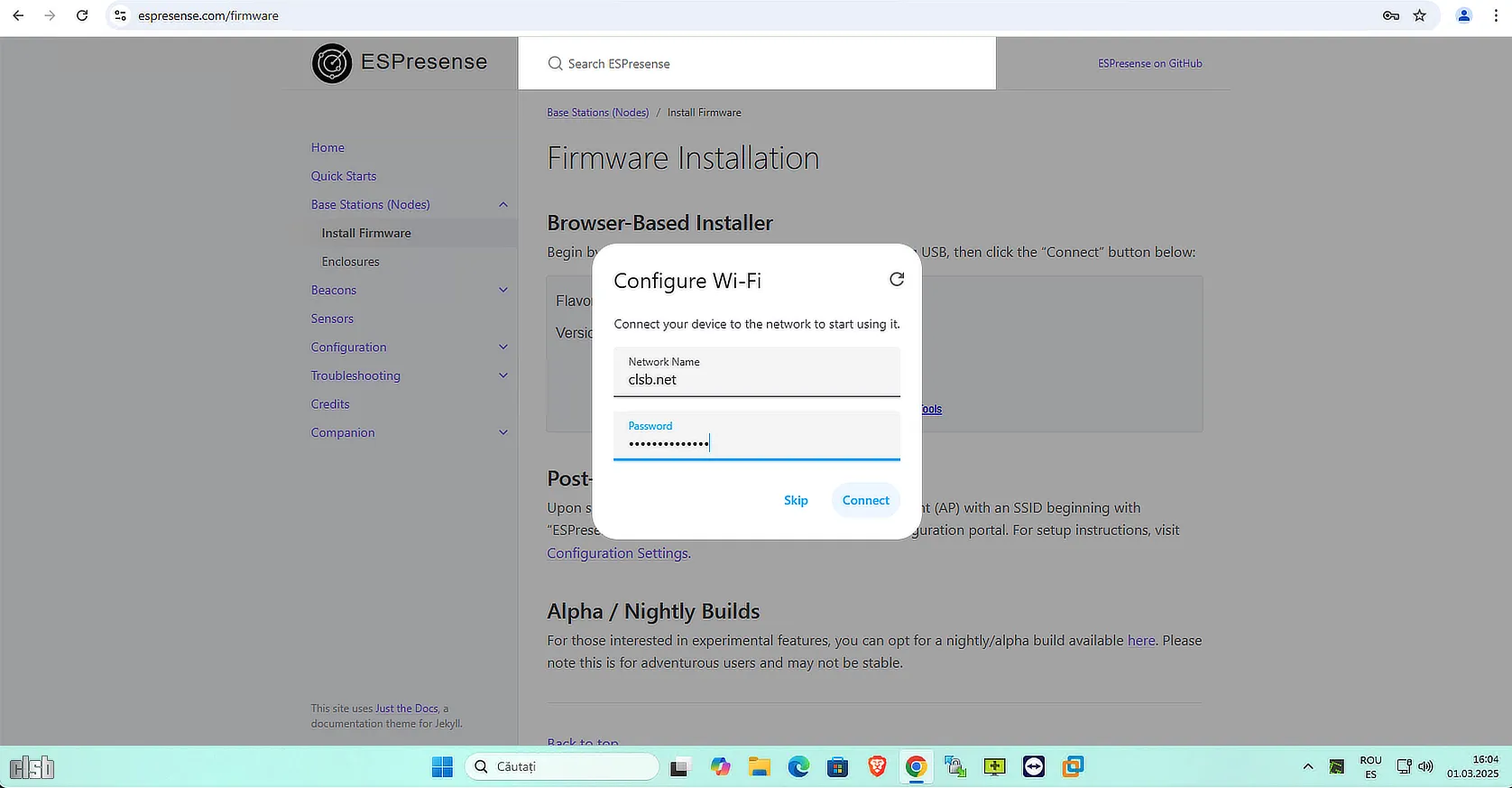Click the password manager key icon
Image resolution: width=1512 pixels, height=788 pixels.
point(1391,15)
